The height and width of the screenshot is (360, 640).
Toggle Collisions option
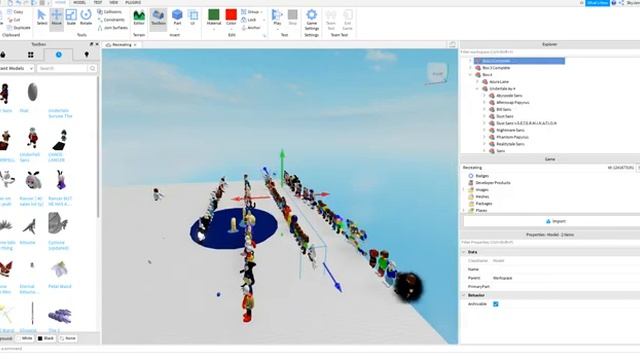pyautogui.click(x=109, y=12)
